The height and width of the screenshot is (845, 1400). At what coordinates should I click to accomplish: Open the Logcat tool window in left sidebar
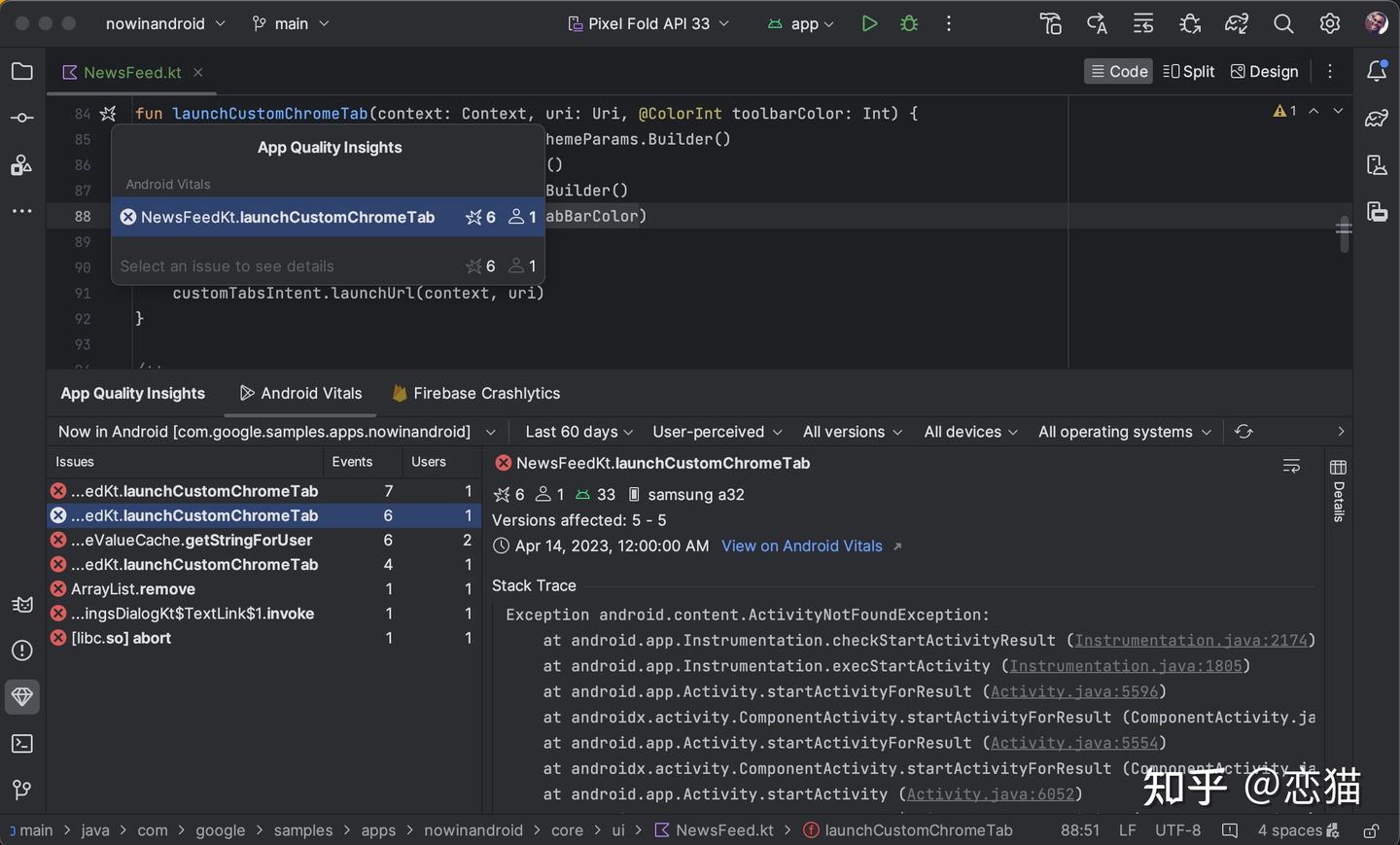pyautogui.click(x=22, y=604)
